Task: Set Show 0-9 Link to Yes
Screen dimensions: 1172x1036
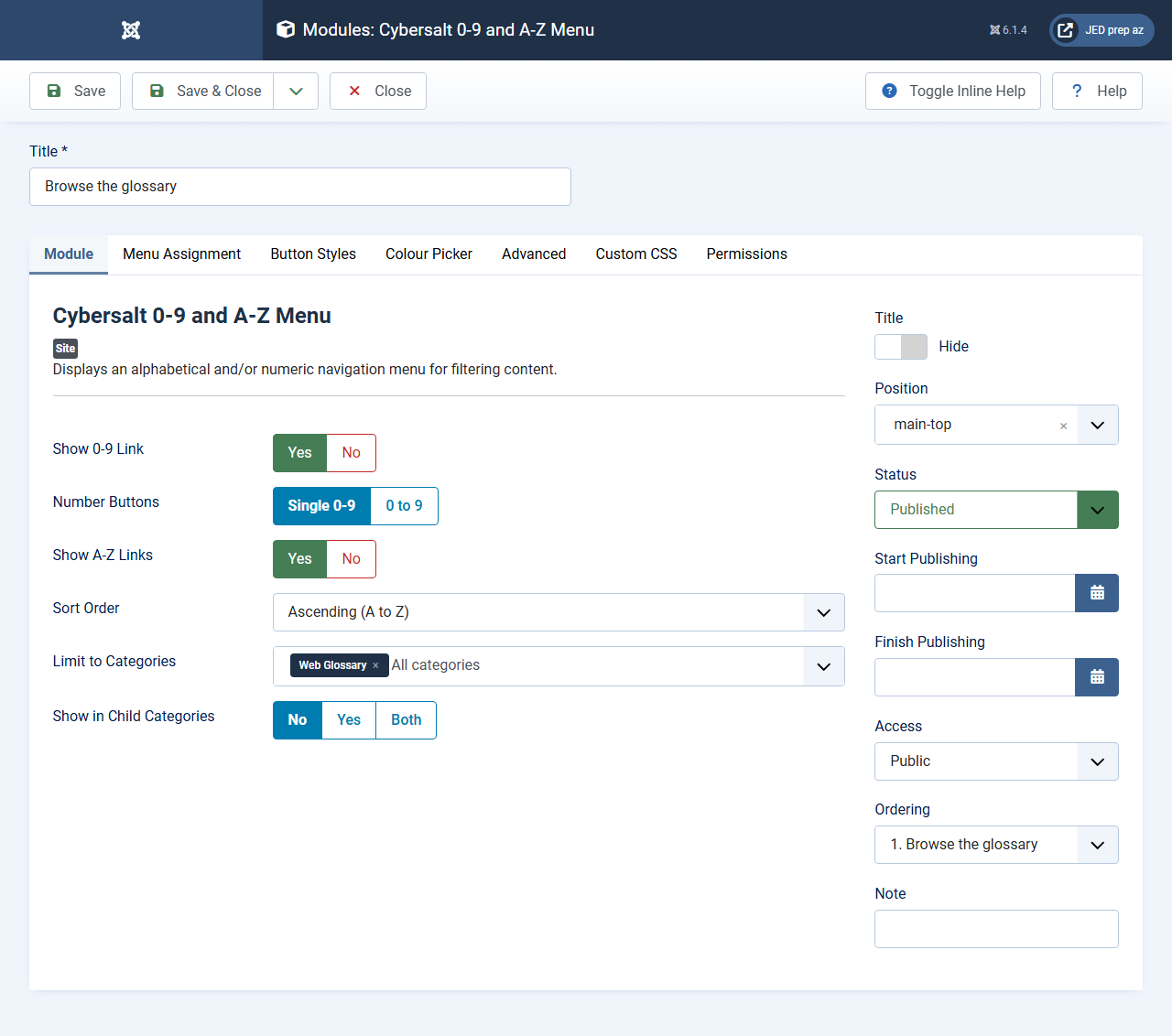Action: (x=300, y=453)
